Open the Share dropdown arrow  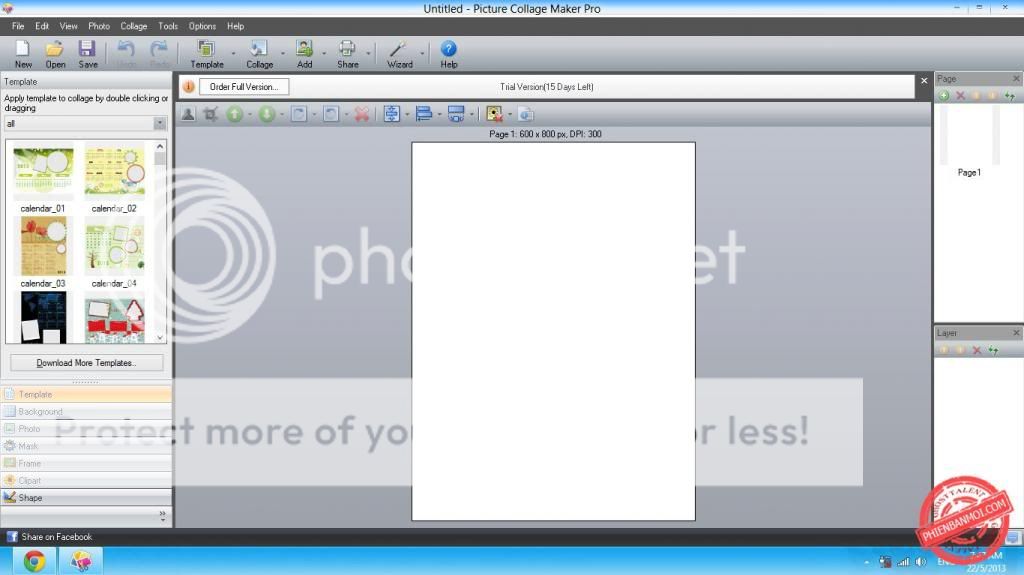point(368,54)
